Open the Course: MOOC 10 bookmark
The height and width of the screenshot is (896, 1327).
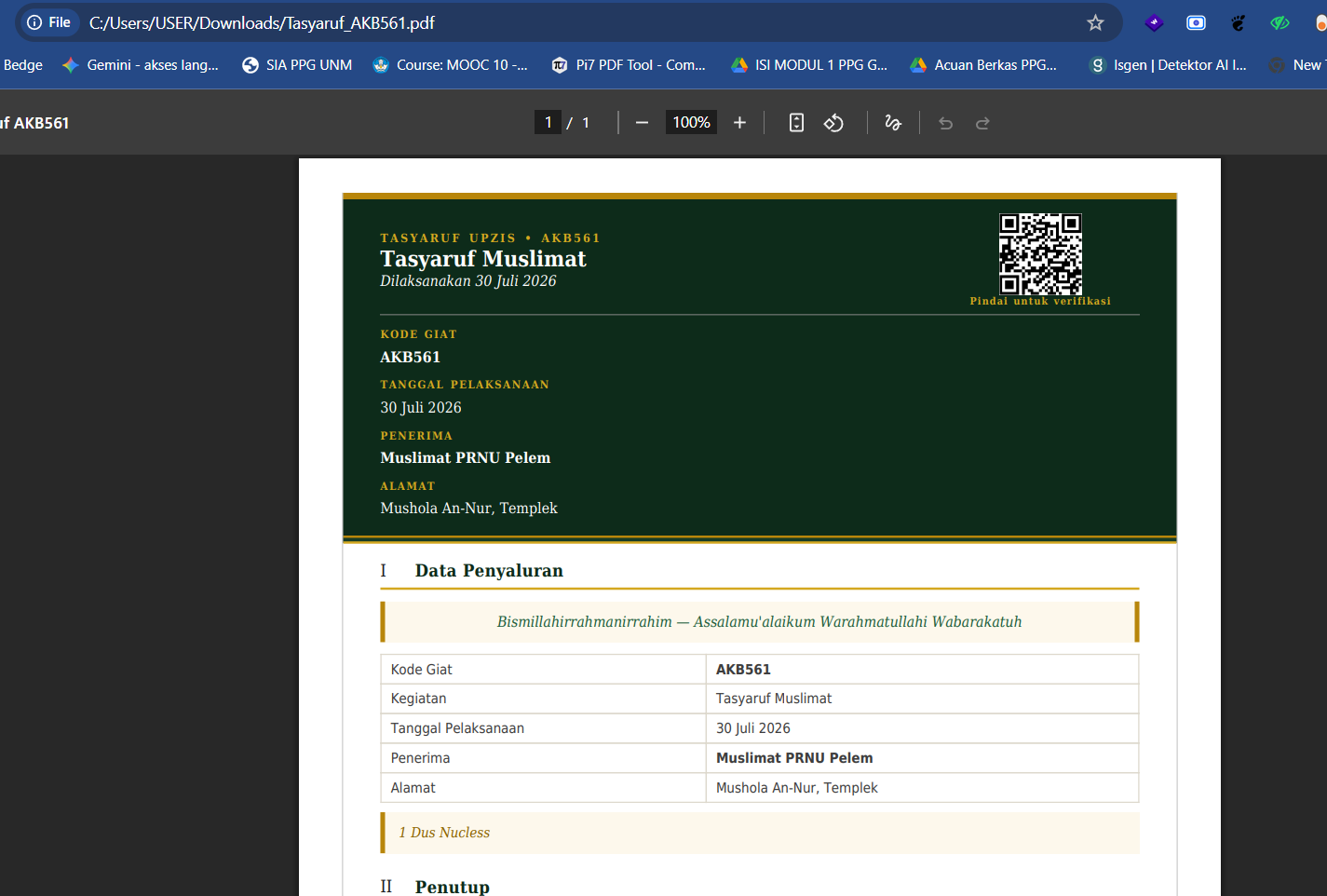coord(451,65)
